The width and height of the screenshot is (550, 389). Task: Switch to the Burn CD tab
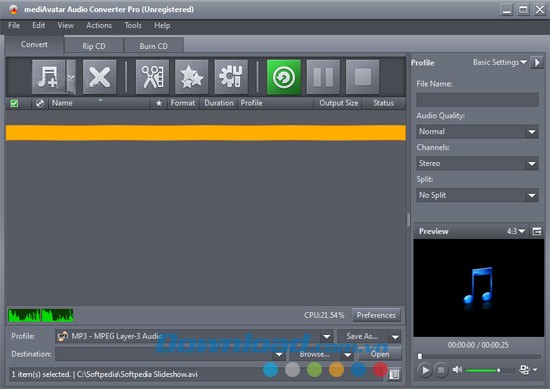(x=153, y=46)
